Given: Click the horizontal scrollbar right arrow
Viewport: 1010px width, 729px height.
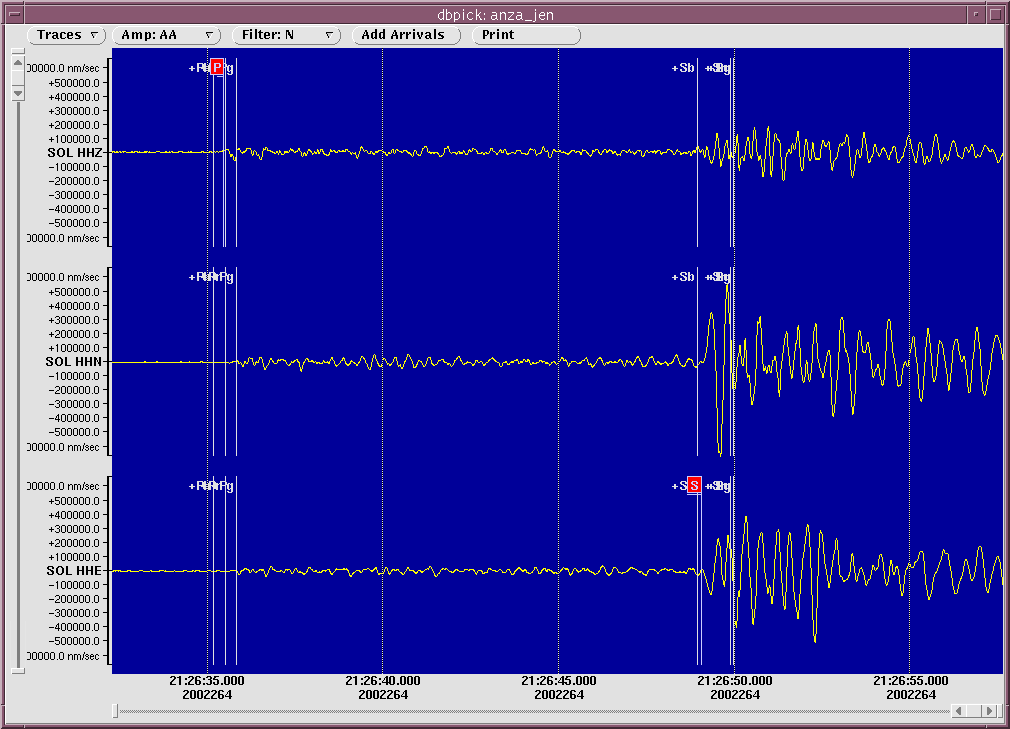Looking at the screenshot, I should [x=990, y=711].
